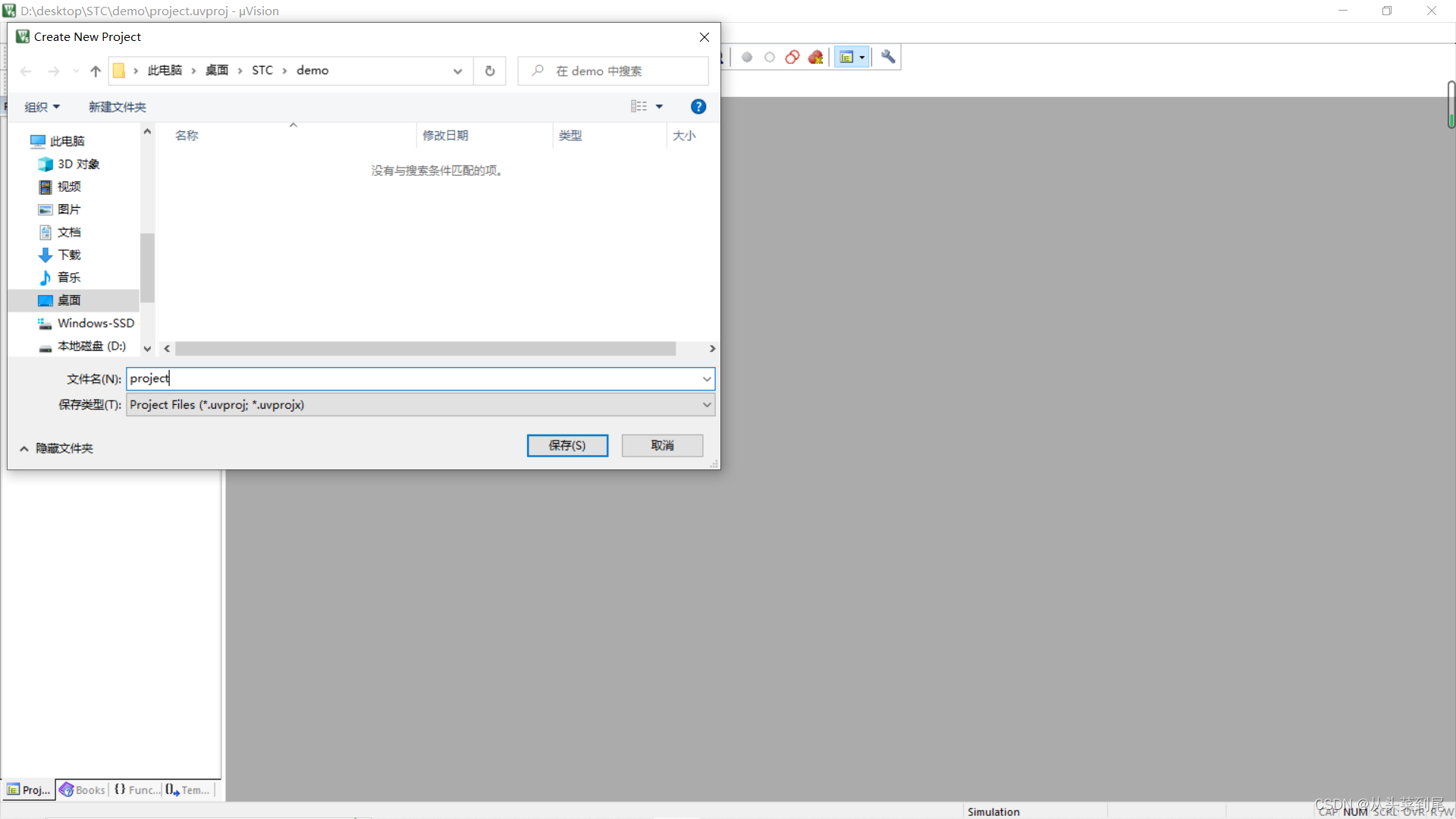1456x819 pixels.
Task: Collapse the folder browser with 隐藏文件夹
Action: pyautogui.click(x=56, y=448)
